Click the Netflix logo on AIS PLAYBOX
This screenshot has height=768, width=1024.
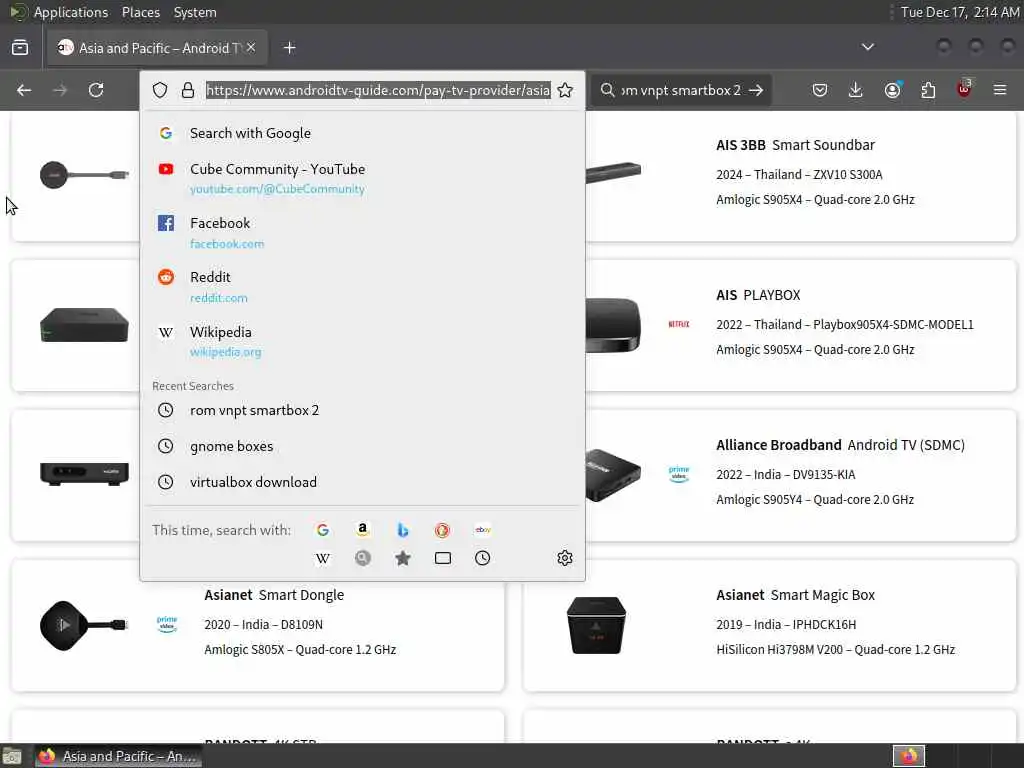[679, 324]
